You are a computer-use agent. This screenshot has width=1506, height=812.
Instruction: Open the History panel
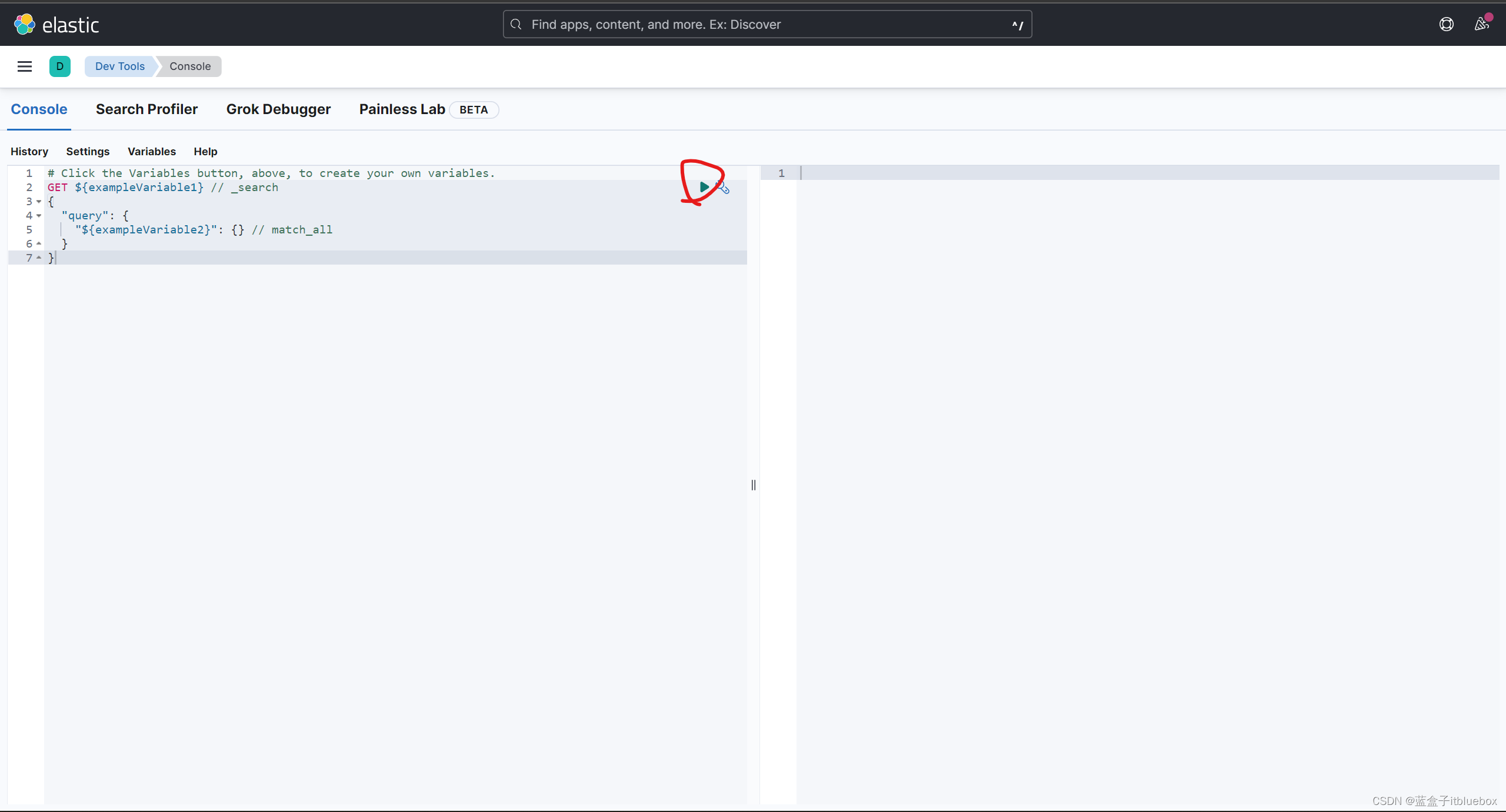point(29,152)
